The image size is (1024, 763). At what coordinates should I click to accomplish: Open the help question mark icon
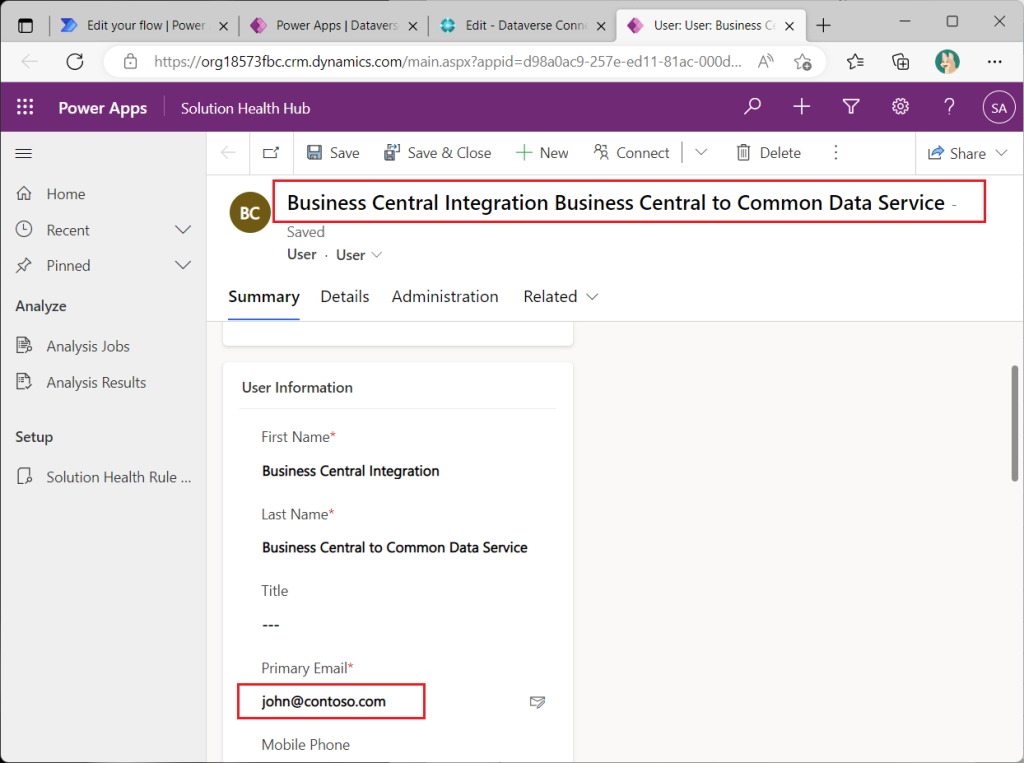950,106
